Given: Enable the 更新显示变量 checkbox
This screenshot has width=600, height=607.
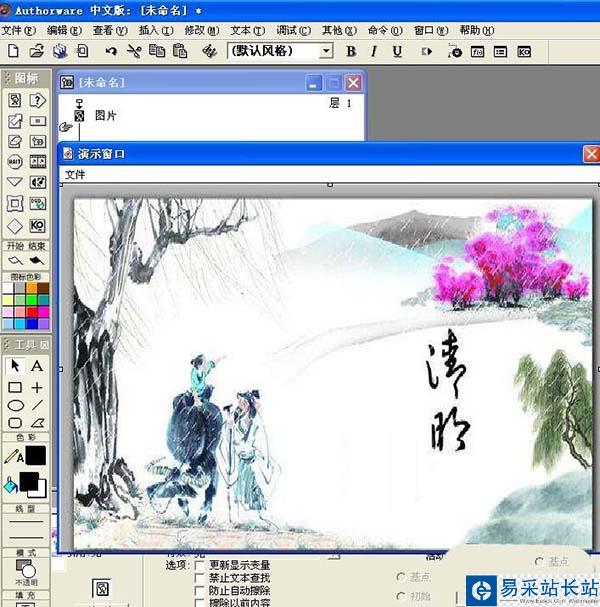Looking at the screenshot, I should click(199, 565).
